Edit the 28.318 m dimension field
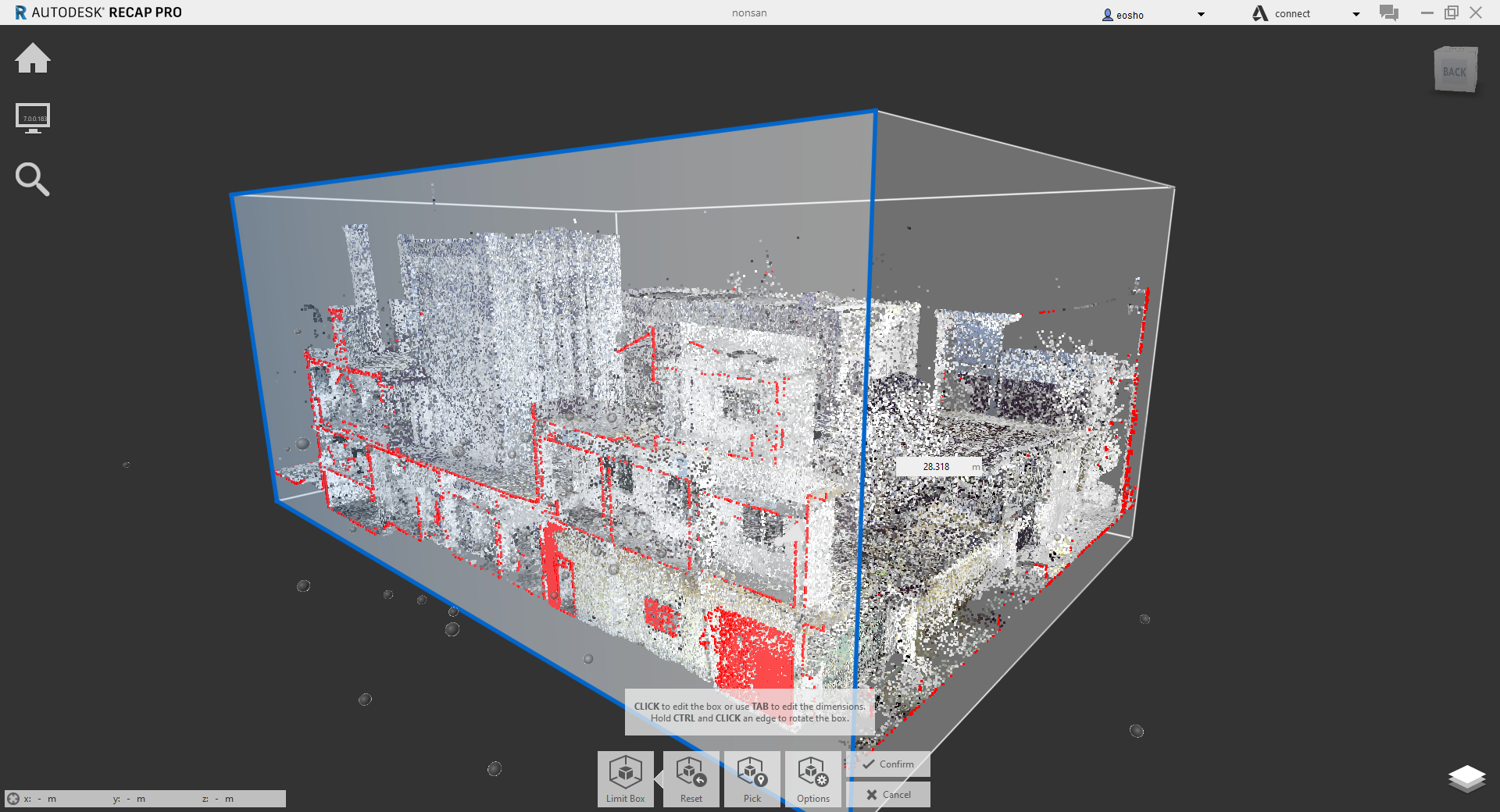Screen dimensions: 1500x812 pyautogui.click(x=935, y=467)
